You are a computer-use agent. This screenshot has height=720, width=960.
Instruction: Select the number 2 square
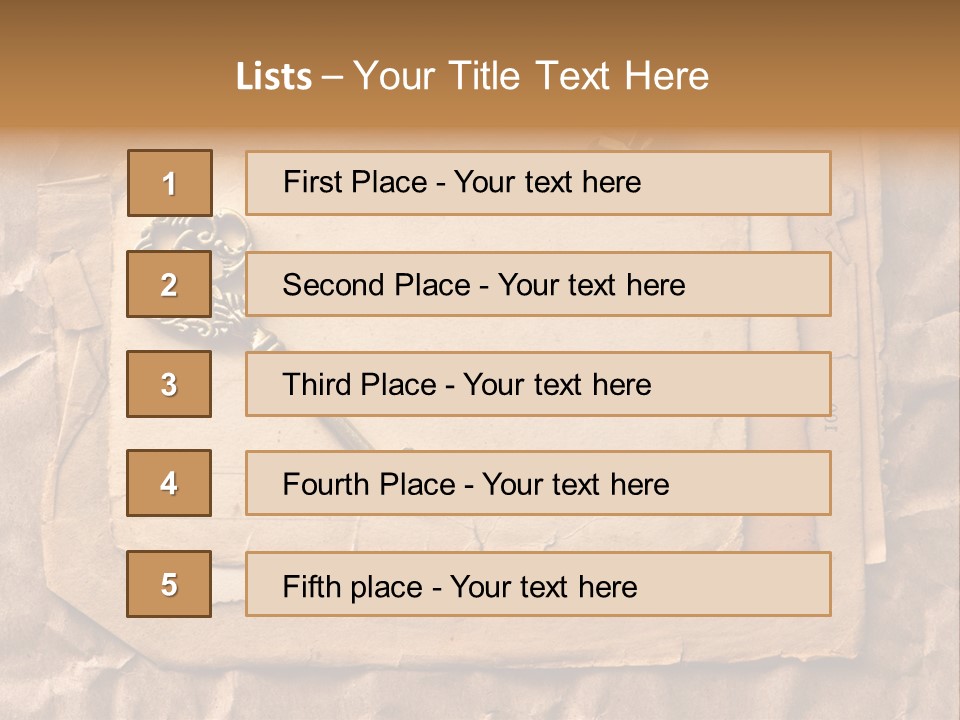[169, 285]
